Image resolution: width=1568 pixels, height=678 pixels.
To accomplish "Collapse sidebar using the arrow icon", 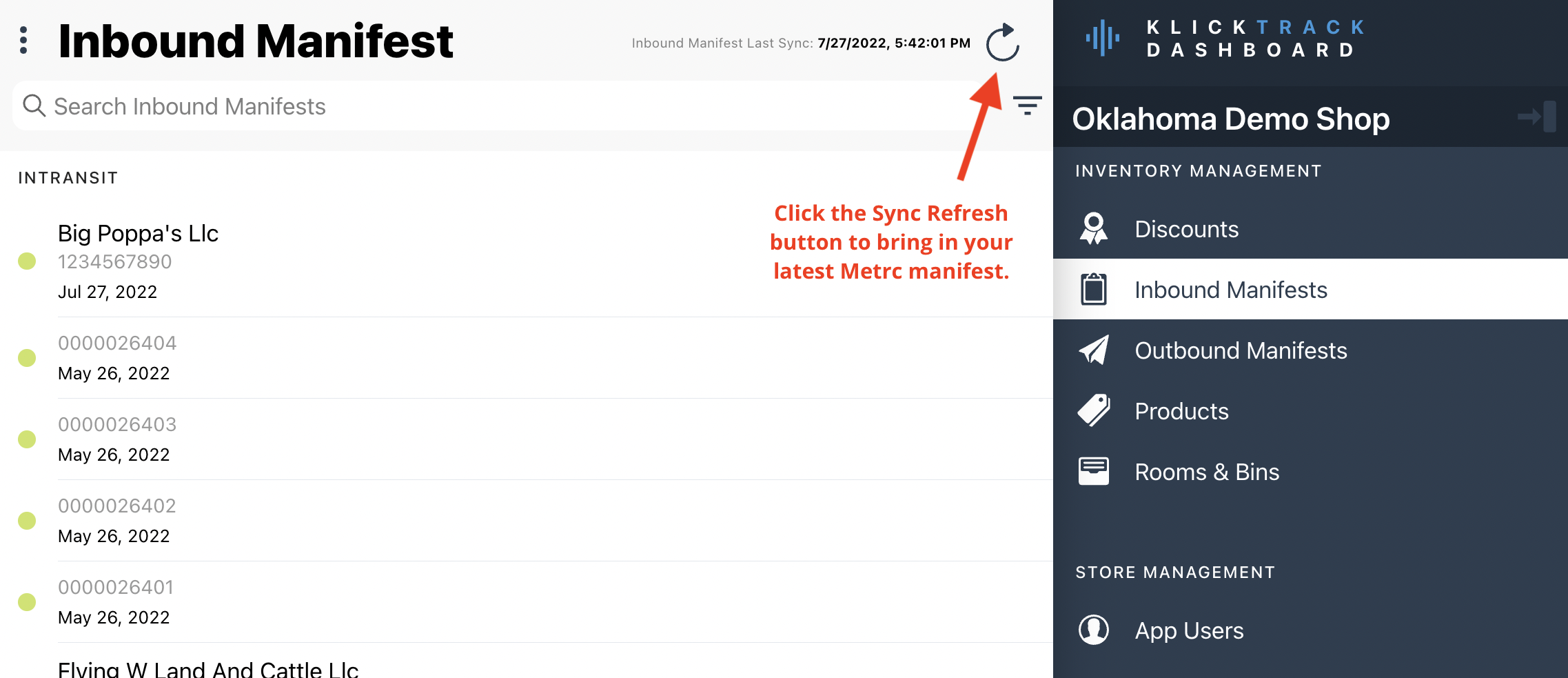I will click(x=1536, y=117).
